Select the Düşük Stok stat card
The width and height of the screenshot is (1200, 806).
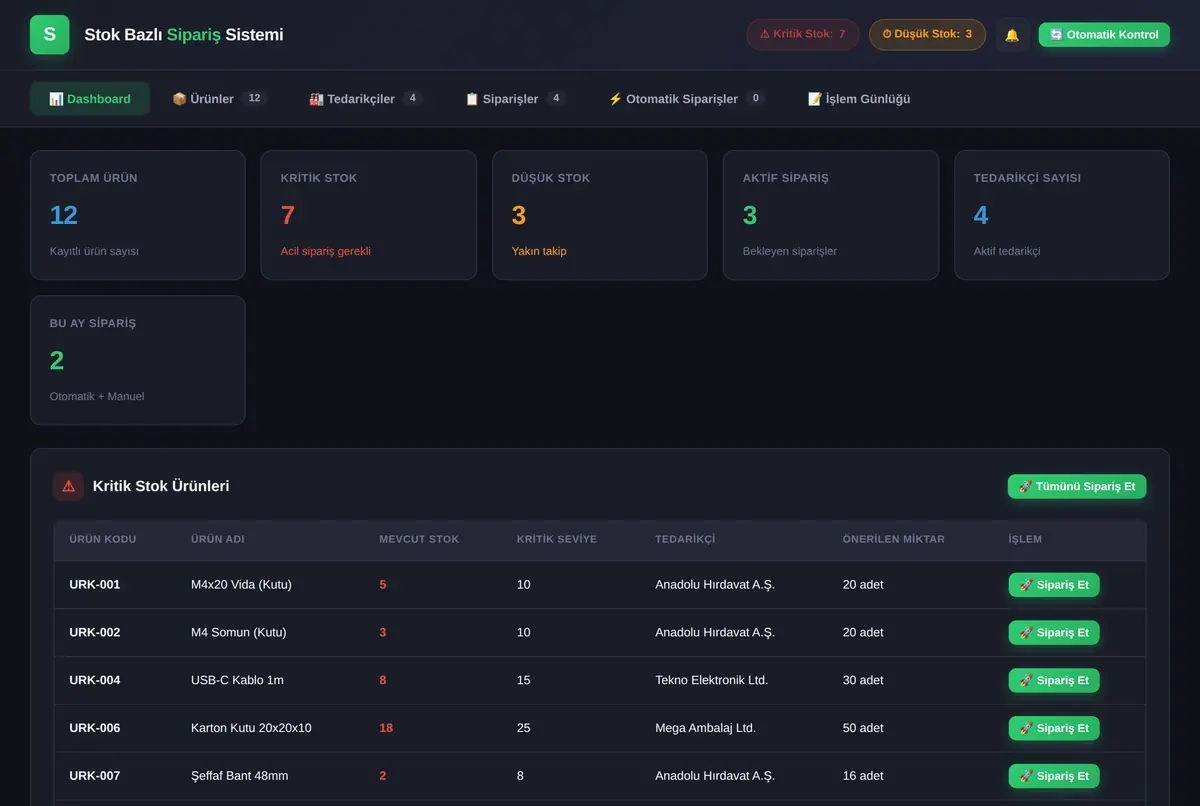[x=600, y=215]
